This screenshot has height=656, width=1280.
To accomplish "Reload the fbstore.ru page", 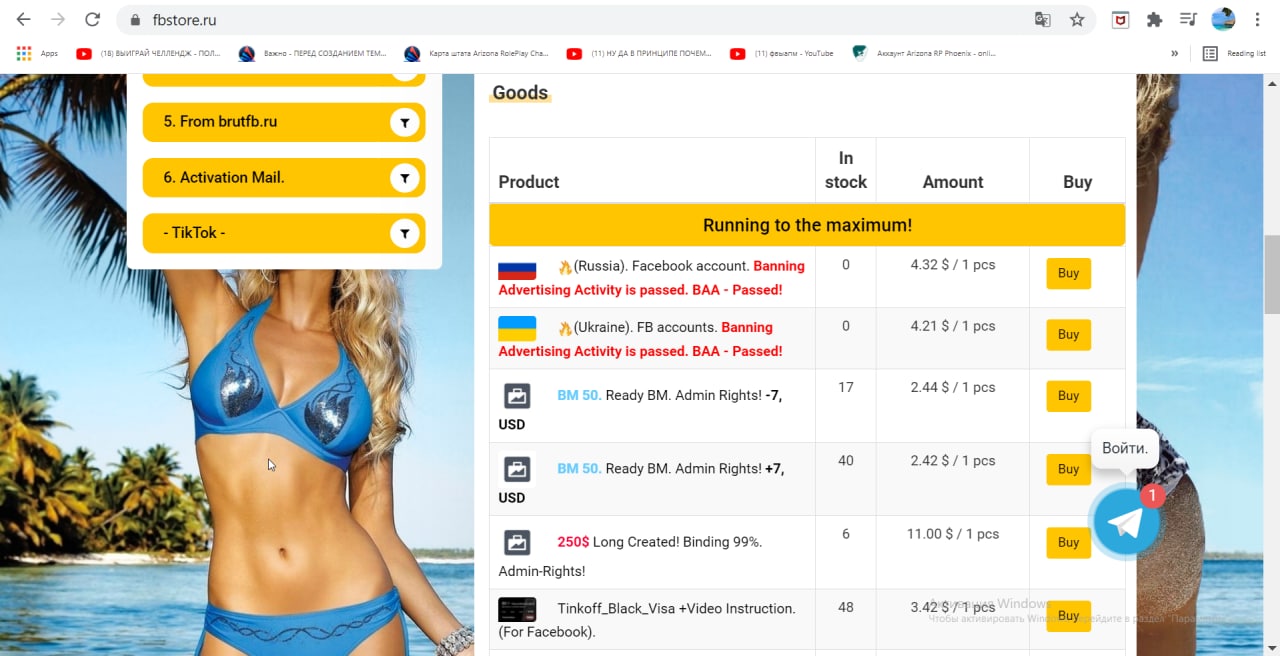I will click(92, 19).
